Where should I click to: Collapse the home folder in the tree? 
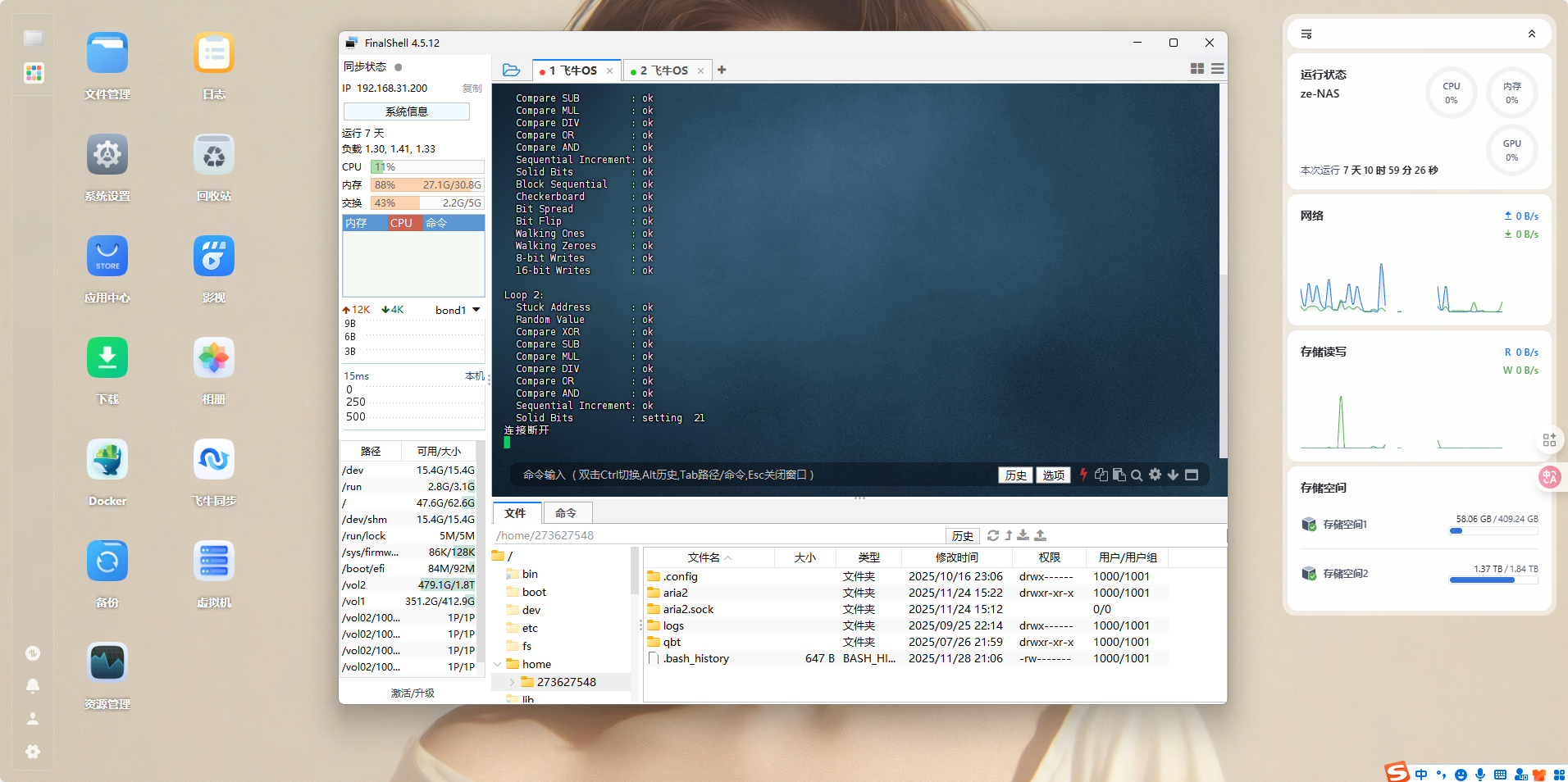click(x=498, y=664)
